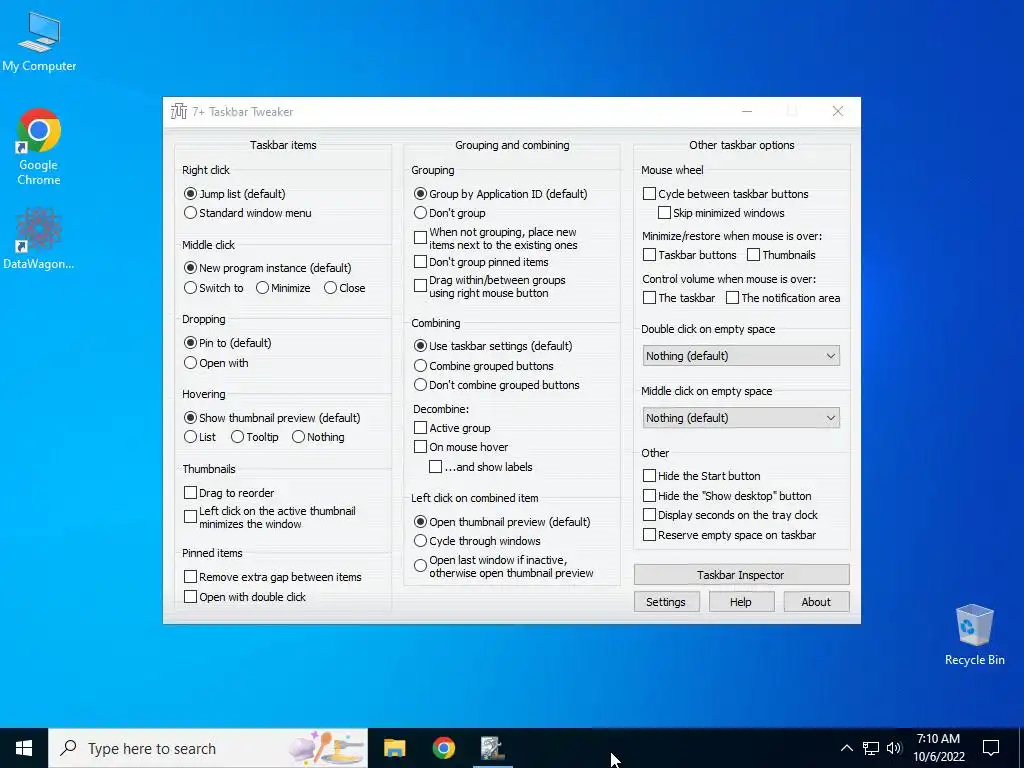Choose Minimize for middle click
1024x768 pixels.
point(283,288)
